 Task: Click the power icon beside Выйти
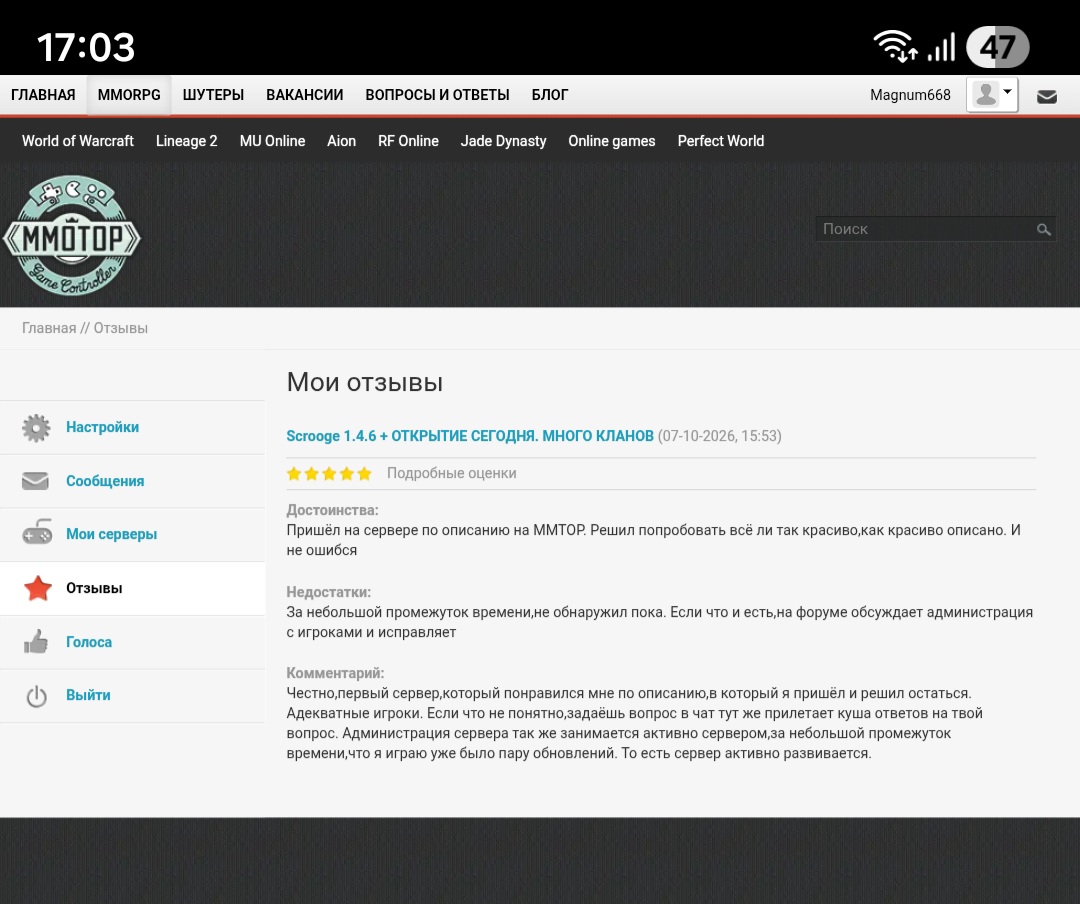tap(37, 696)
